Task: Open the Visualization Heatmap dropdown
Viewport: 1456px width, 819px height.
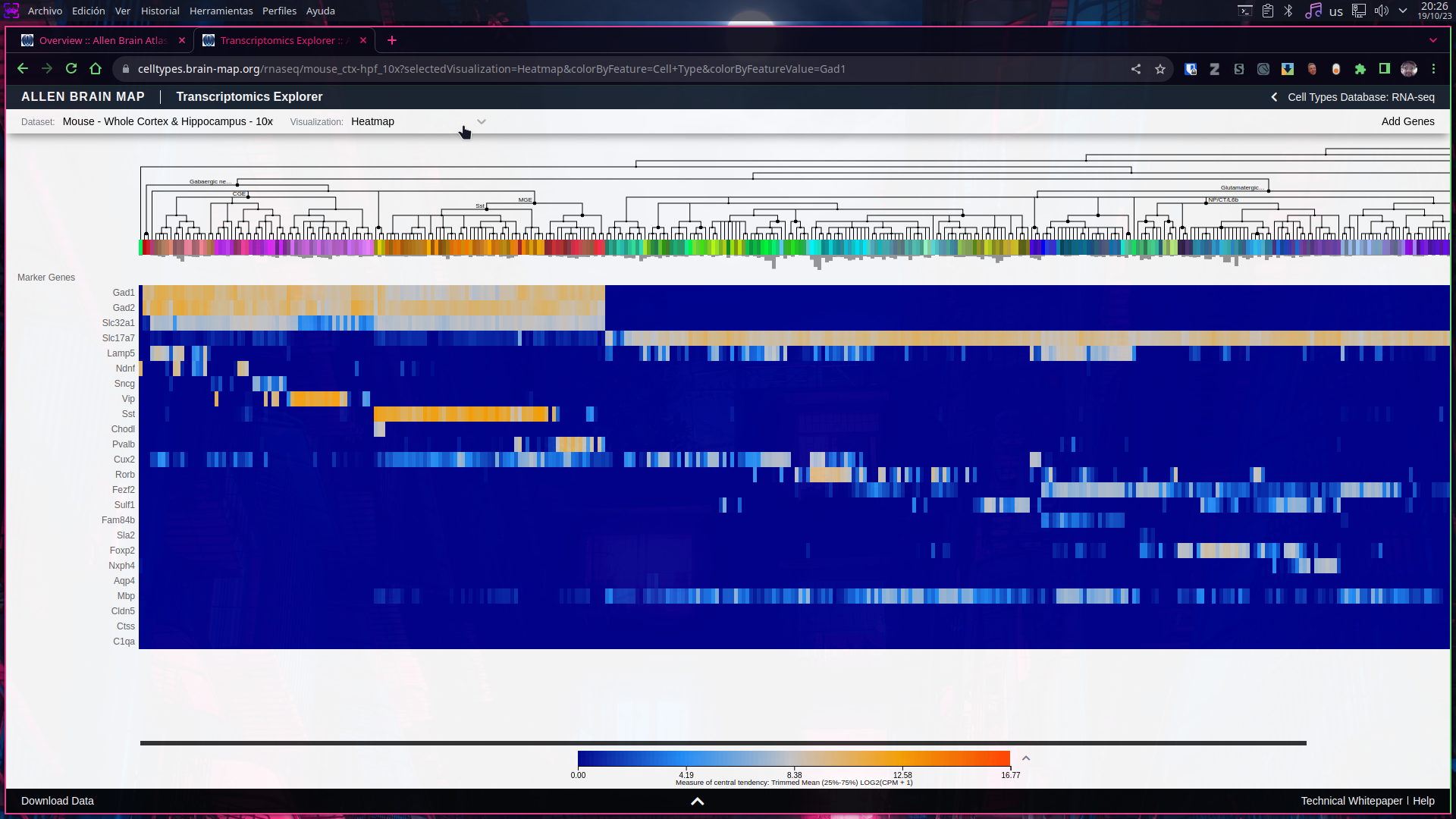Action: click(x=482, y=121)
